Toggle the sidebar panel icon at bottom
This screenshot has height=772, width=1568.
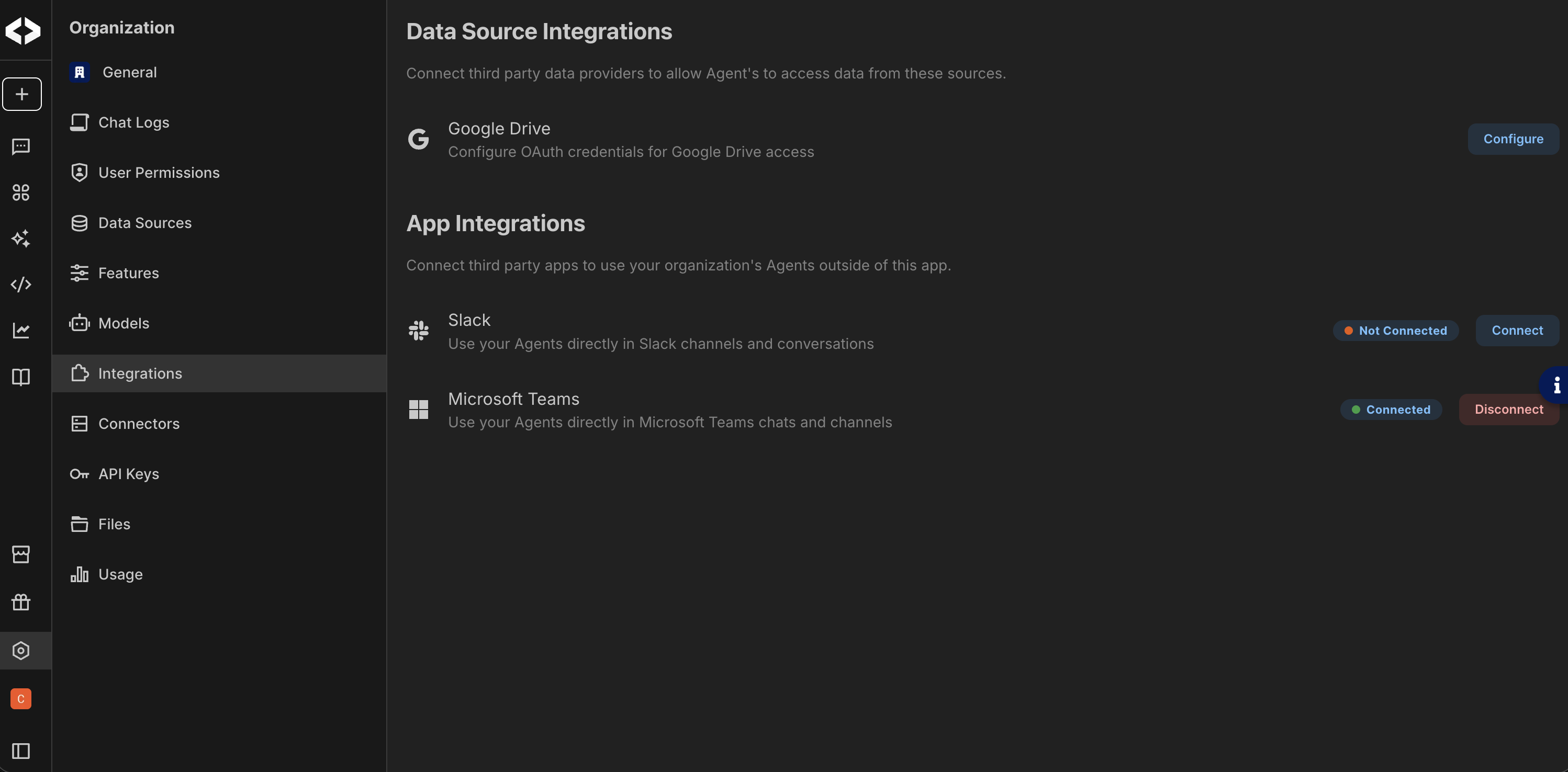[x=21, y=751]
